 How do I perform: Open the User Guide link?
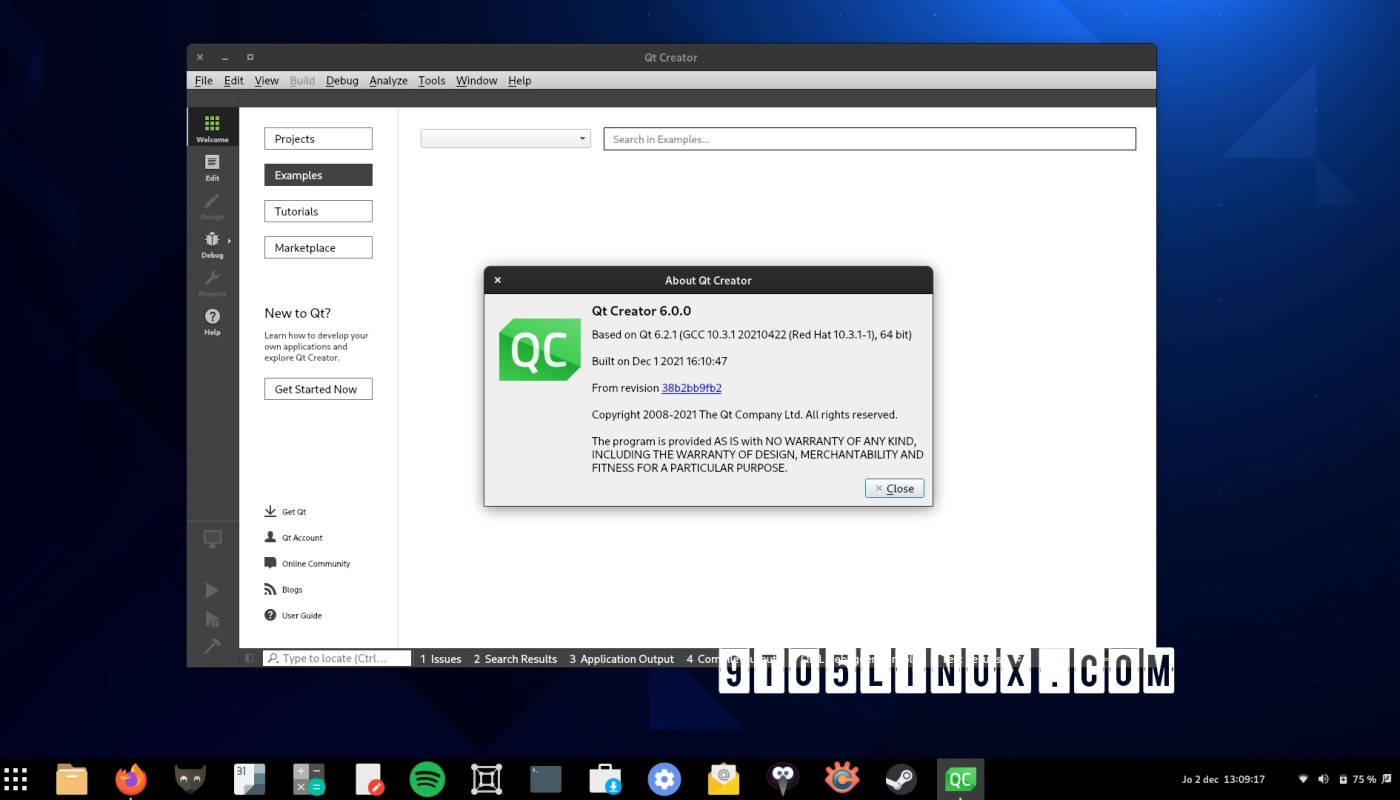coord(293,615)
